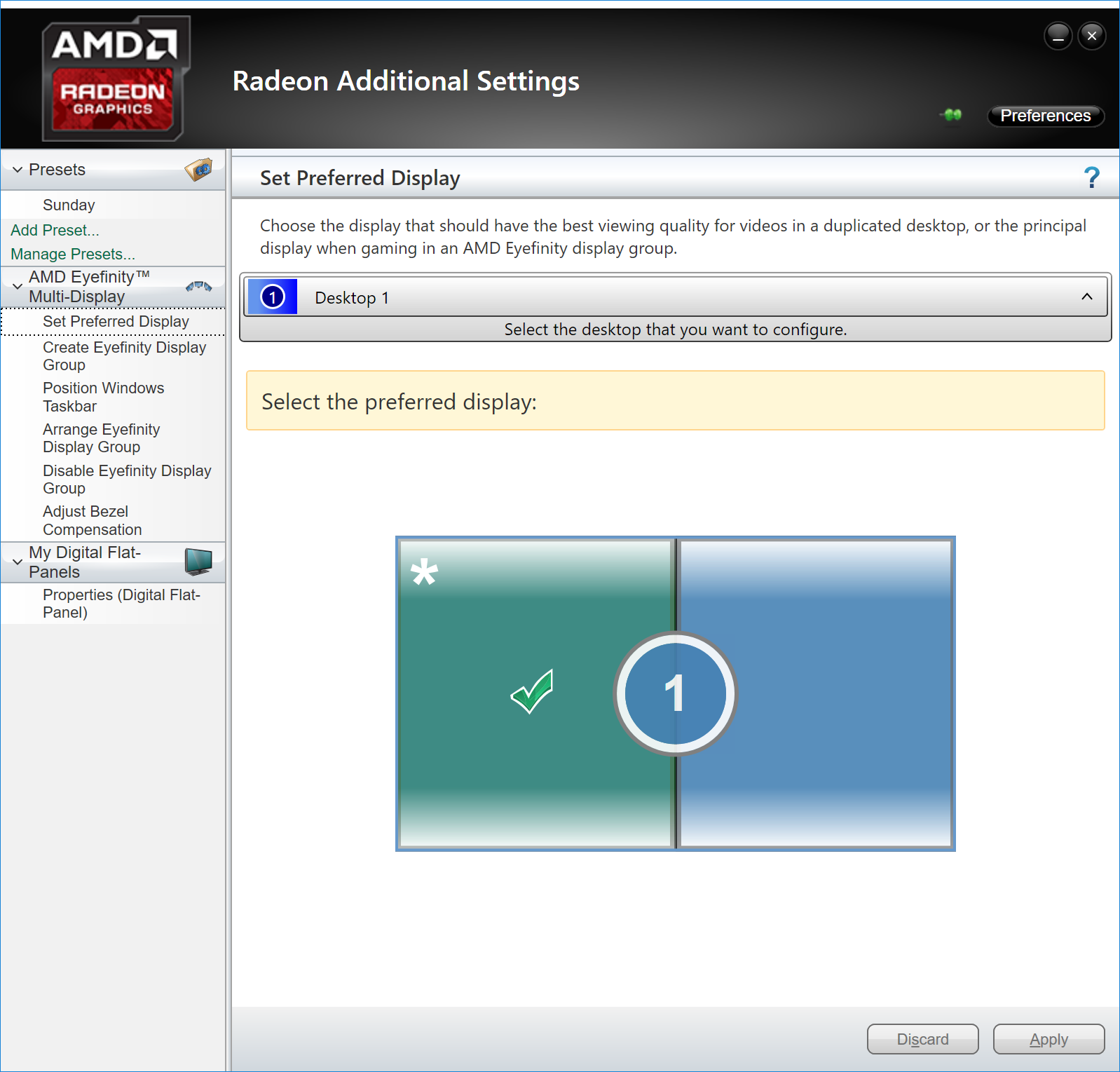
Task: Collapse My Digital Flat-Panels section
Action: tap(18, 562)
